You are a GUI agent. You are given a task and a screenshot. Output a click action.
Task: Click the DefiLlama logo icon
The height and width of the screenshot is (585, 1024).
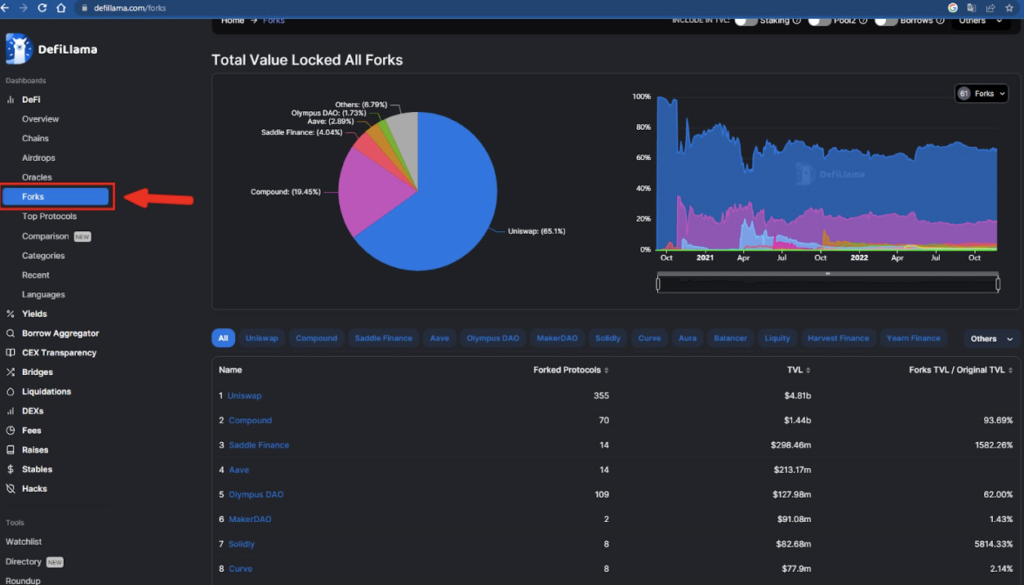(18, 49)
